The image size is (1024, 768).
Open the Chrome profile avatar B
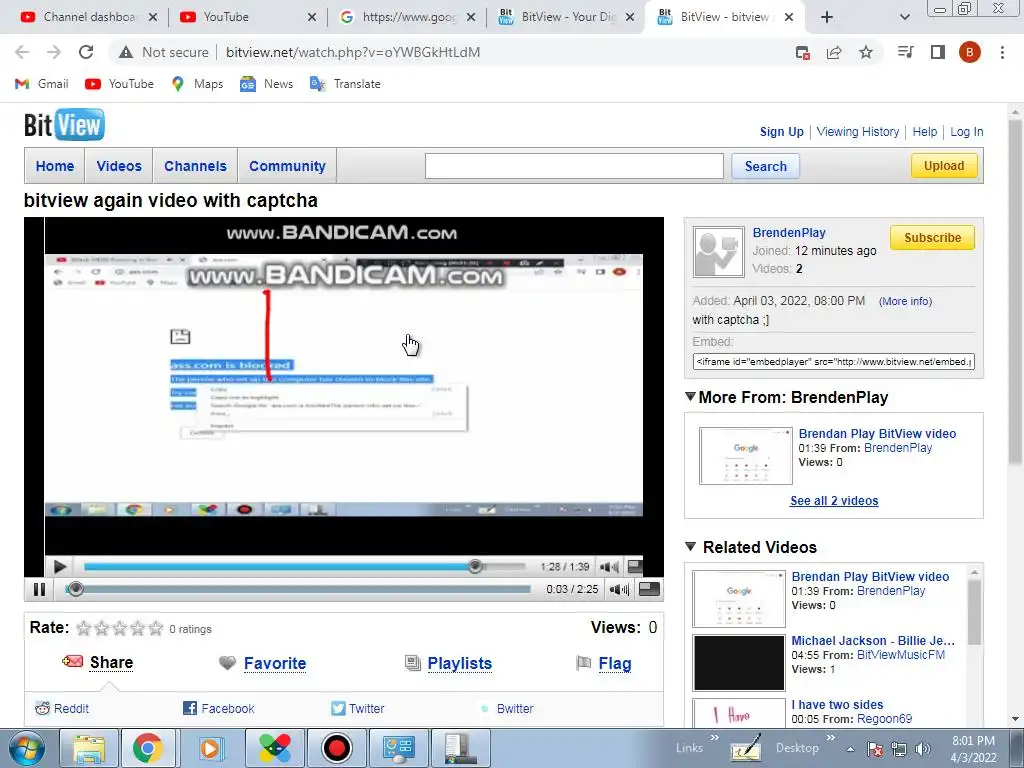[969, 52]
